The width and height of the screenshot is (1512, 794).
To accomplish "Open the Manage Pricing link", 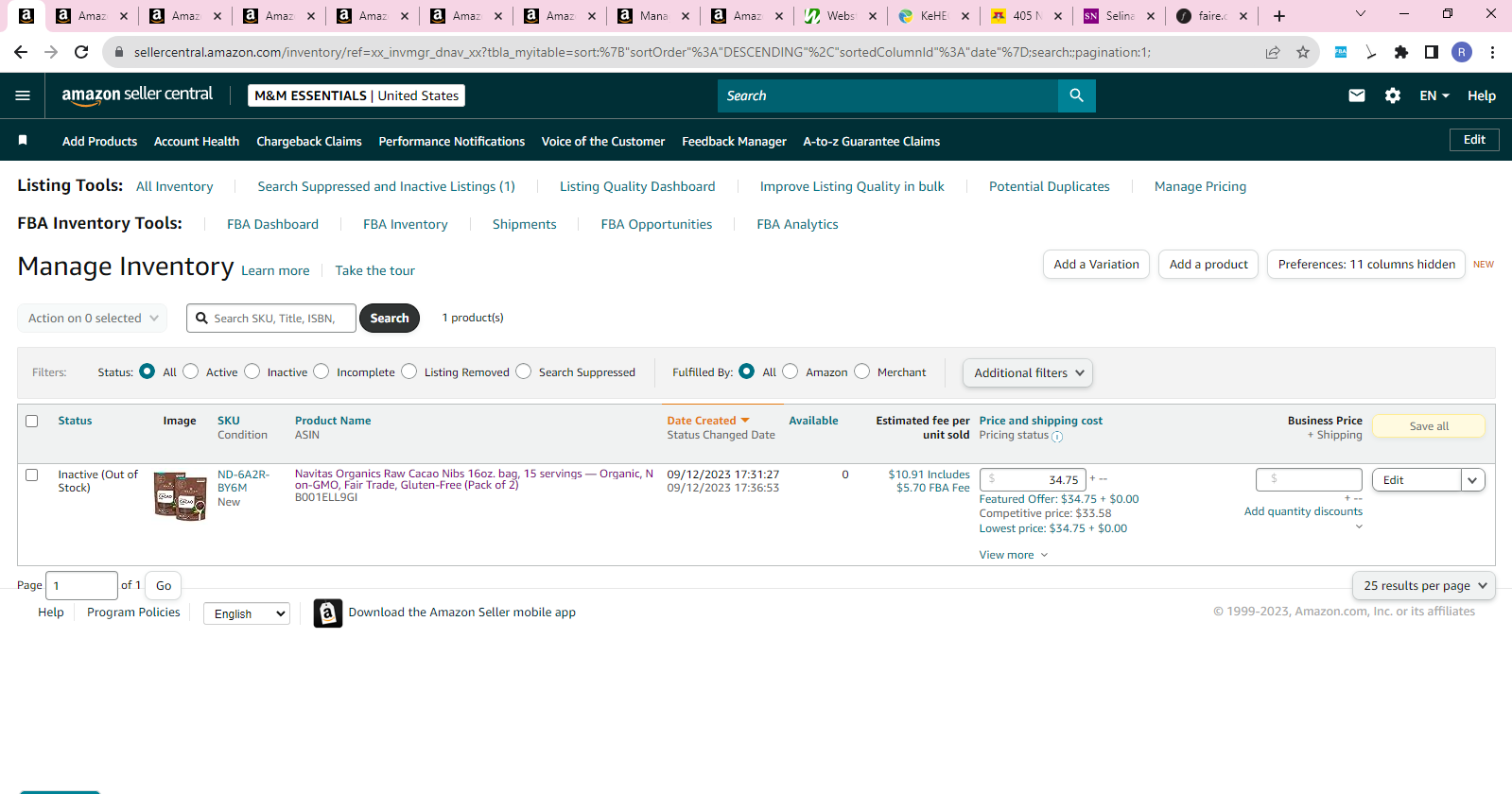I will (1200, 186).
